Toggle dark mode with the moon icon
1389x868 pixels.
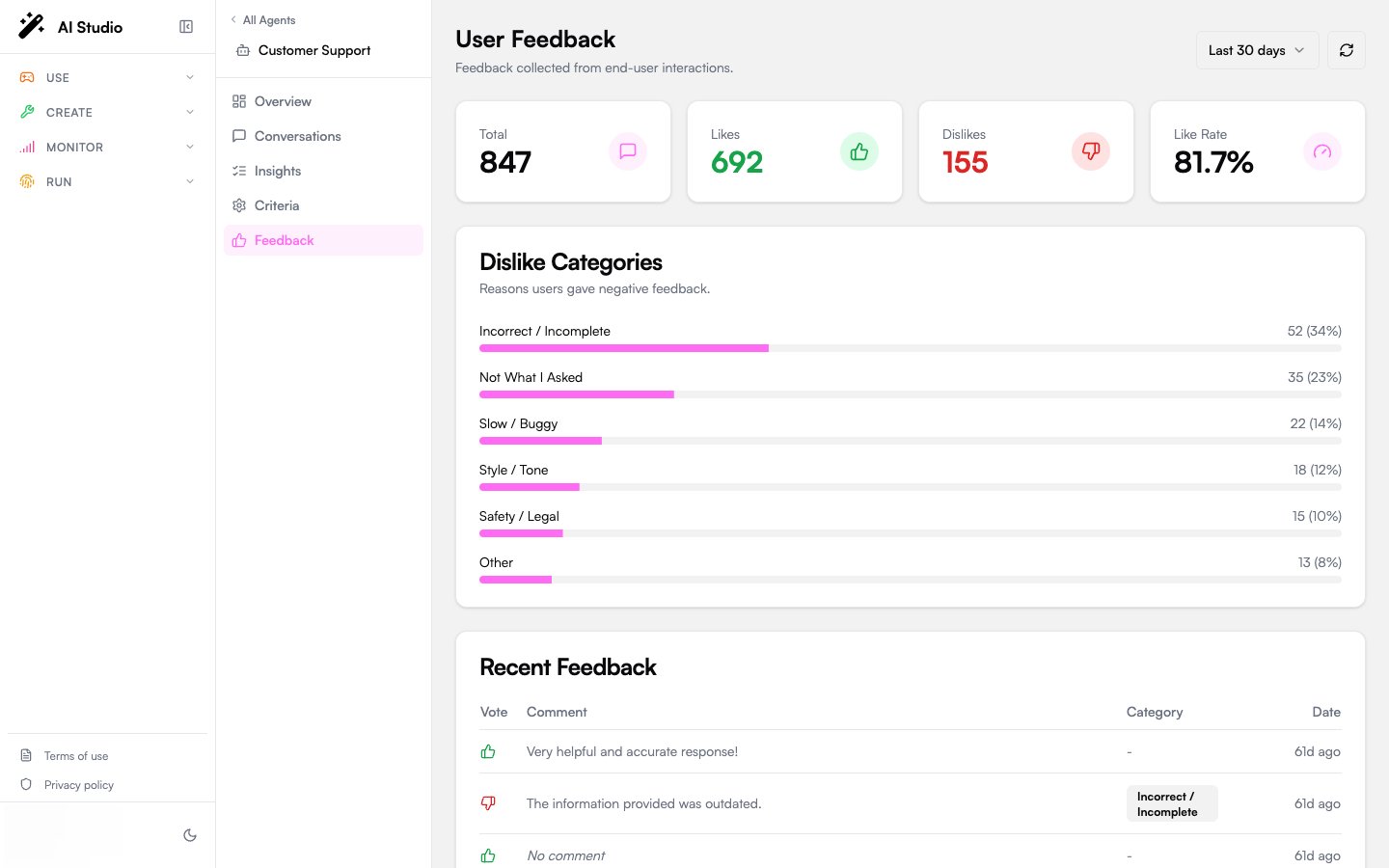tap(190, 835)
